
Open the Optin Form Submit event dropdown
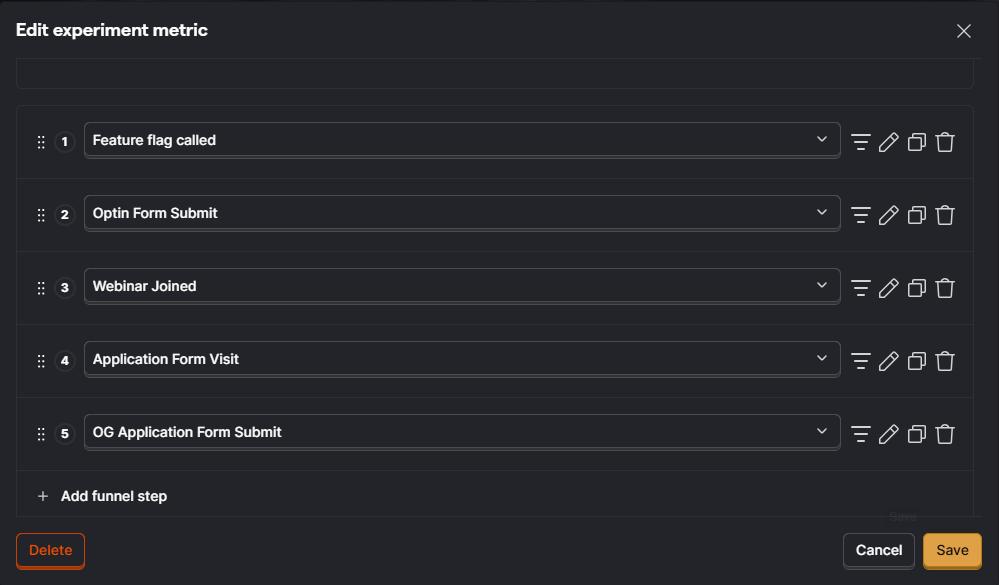[462, 213]
